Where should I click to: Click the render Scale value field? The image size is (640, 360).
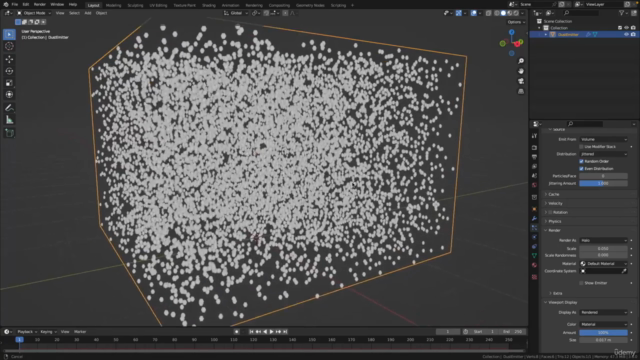click(604, 249)
